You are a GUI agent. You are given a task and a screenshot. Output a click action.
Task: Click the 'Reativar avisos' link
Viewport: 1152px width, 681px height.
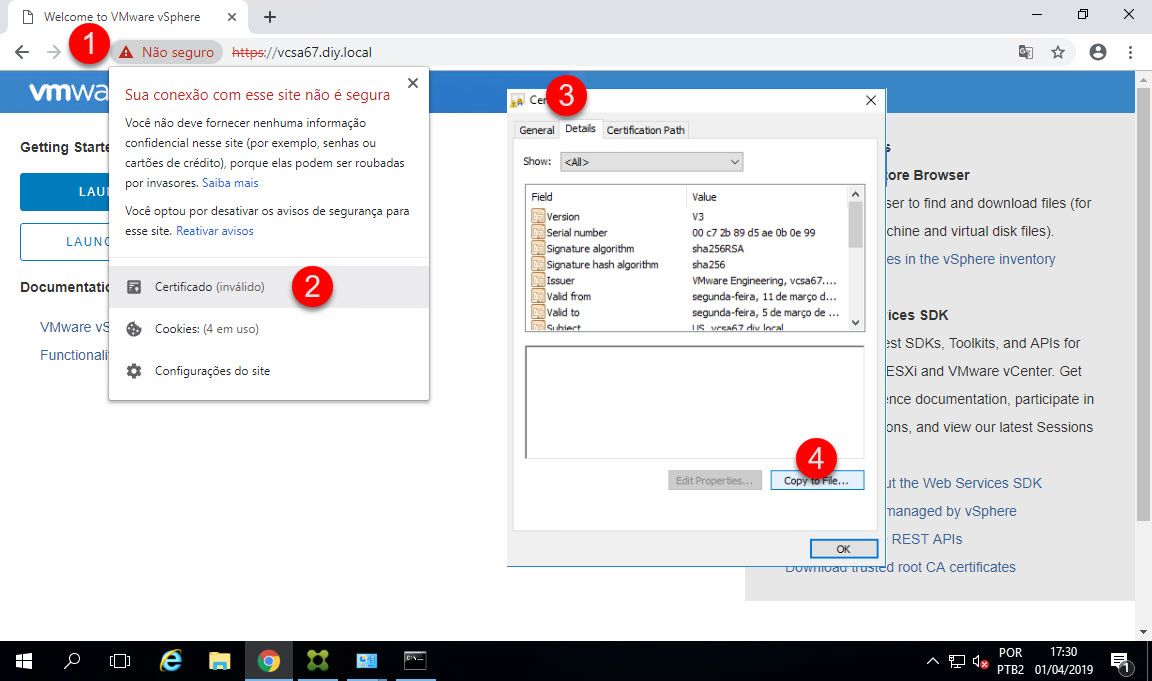[215, 231]
